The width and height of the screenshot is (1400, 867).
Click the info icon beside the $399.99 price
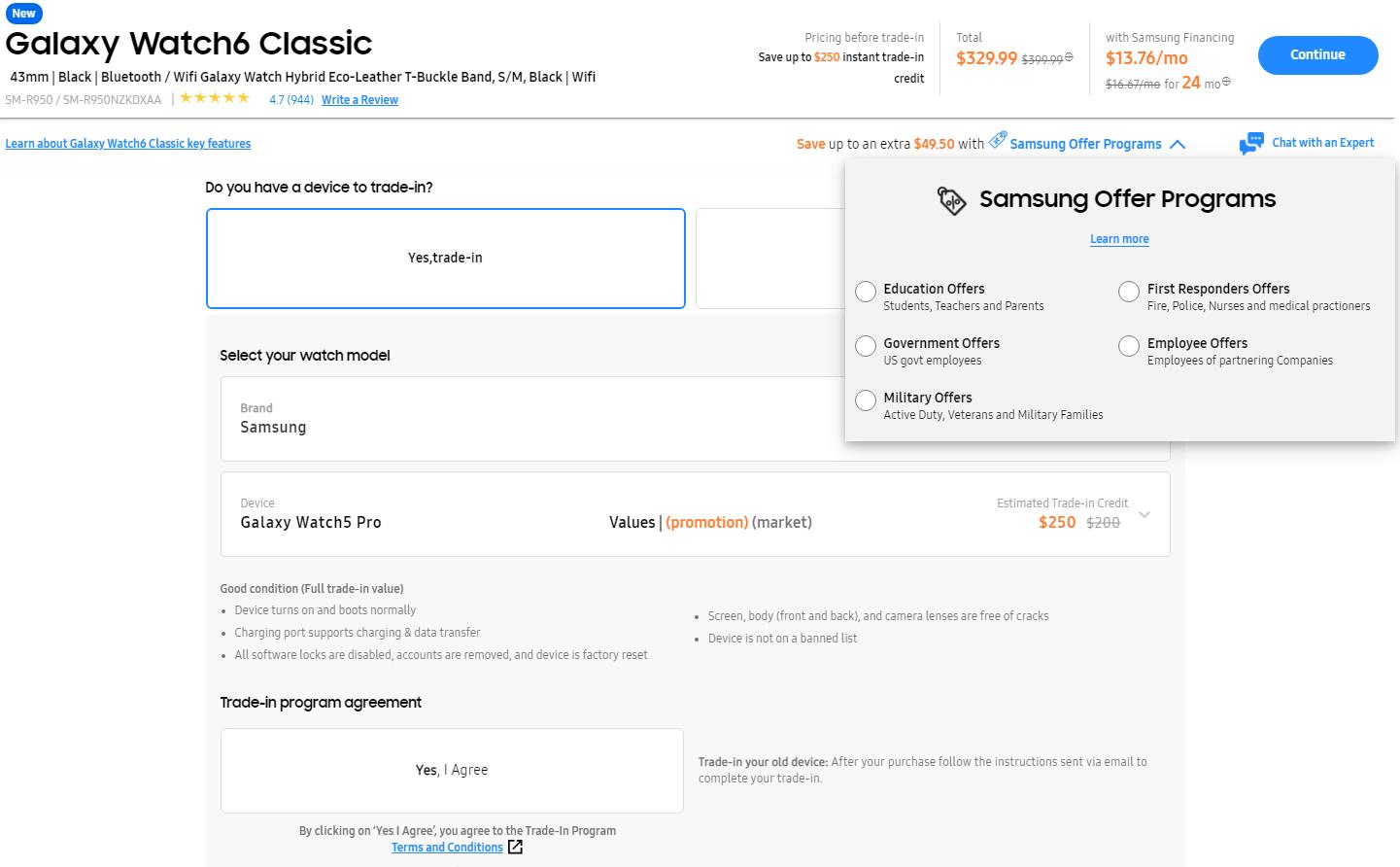(x=1069, y=58)
